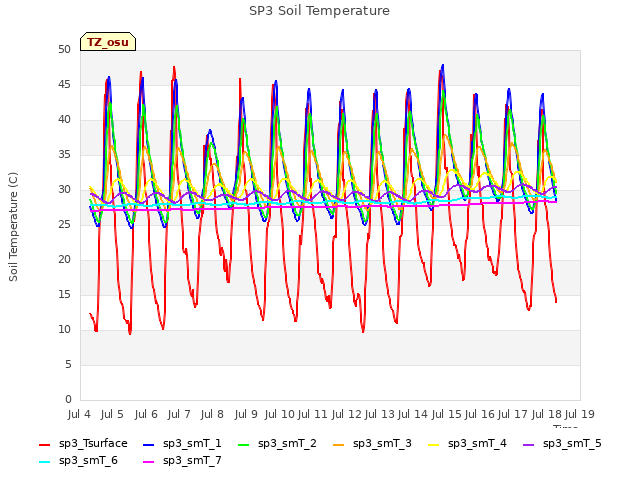The height and width of the screenshot is (480, 640).
Task: Click the Jul 18 x-axis tick label
Action: [x=547, y=414]
